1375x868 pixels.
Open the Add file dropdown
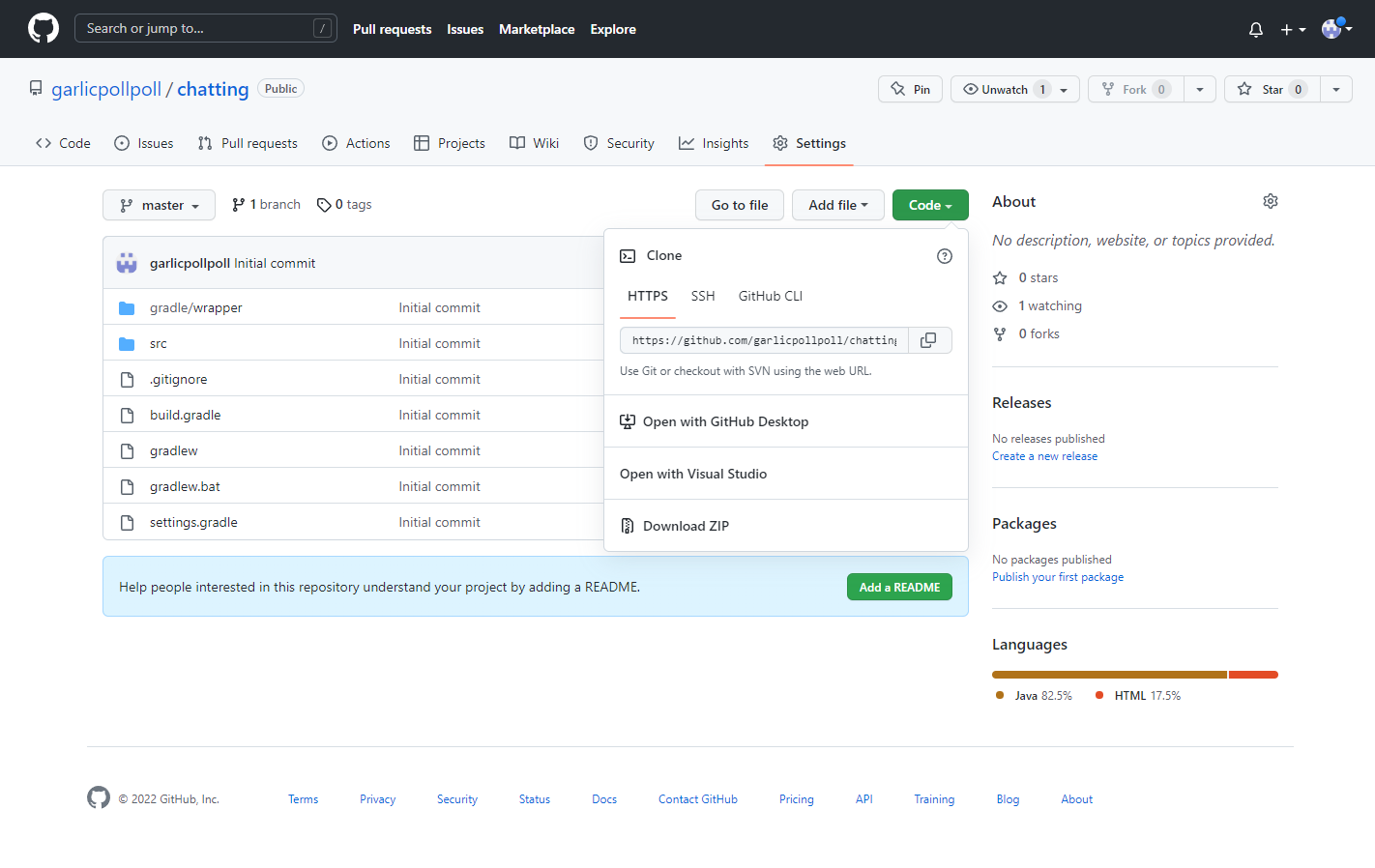[x=838, y=205]
